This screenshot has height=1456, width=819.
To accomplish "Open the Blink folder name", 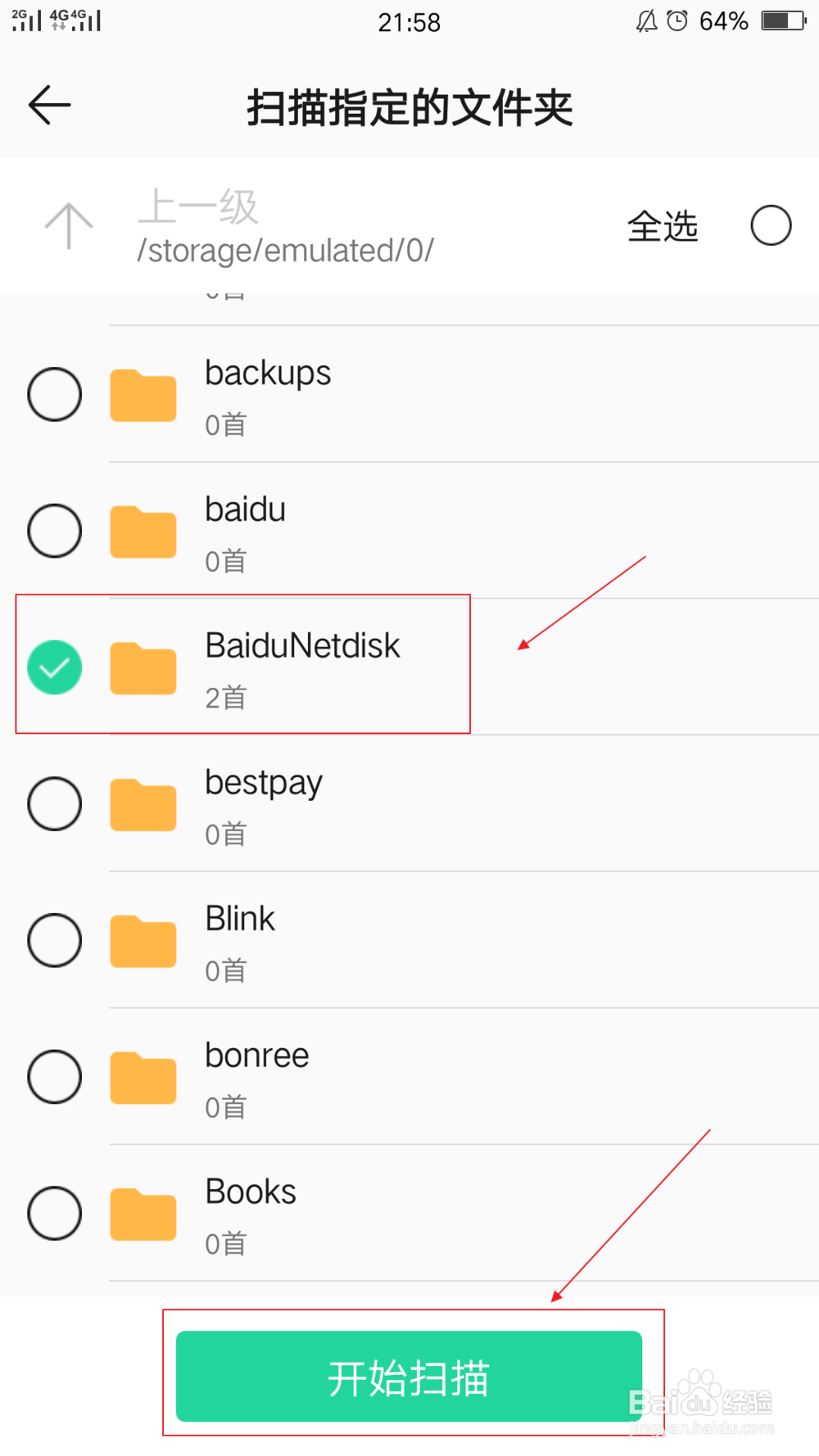I will (240, 919).
